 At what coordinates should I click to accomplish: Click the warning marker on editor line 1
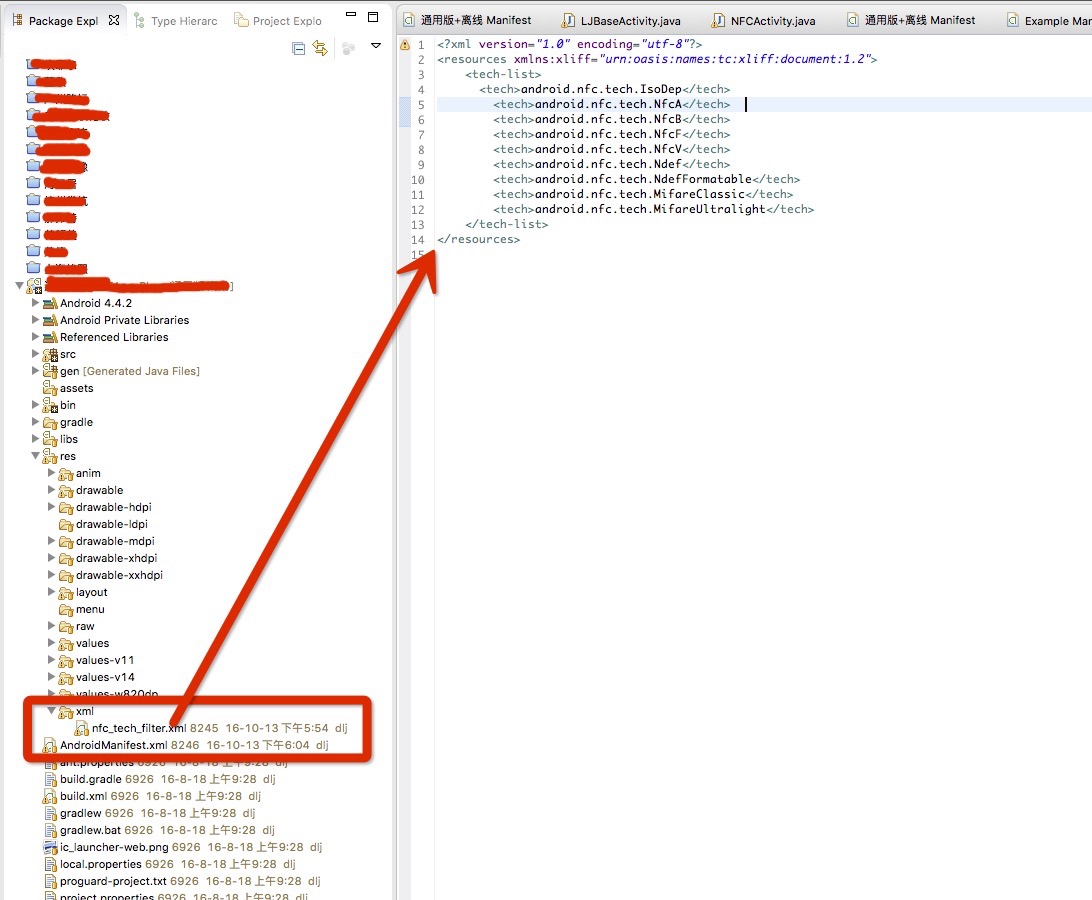click(405, 45)
